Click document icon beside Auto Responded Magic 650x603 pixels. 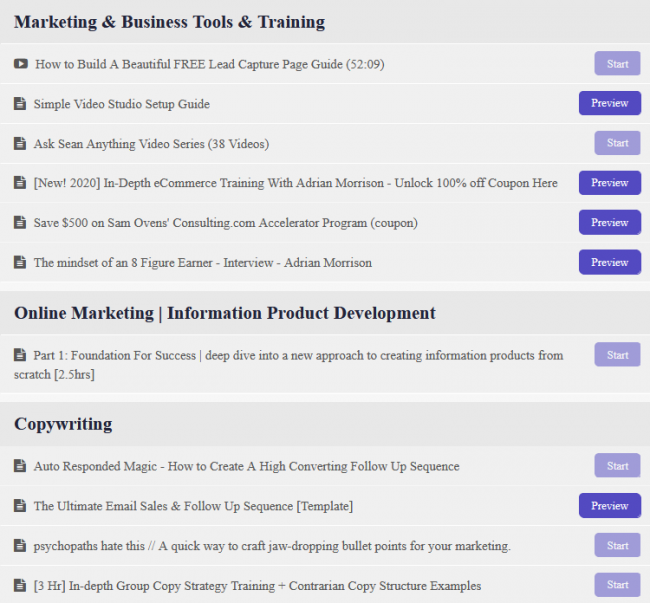(20, 466)
